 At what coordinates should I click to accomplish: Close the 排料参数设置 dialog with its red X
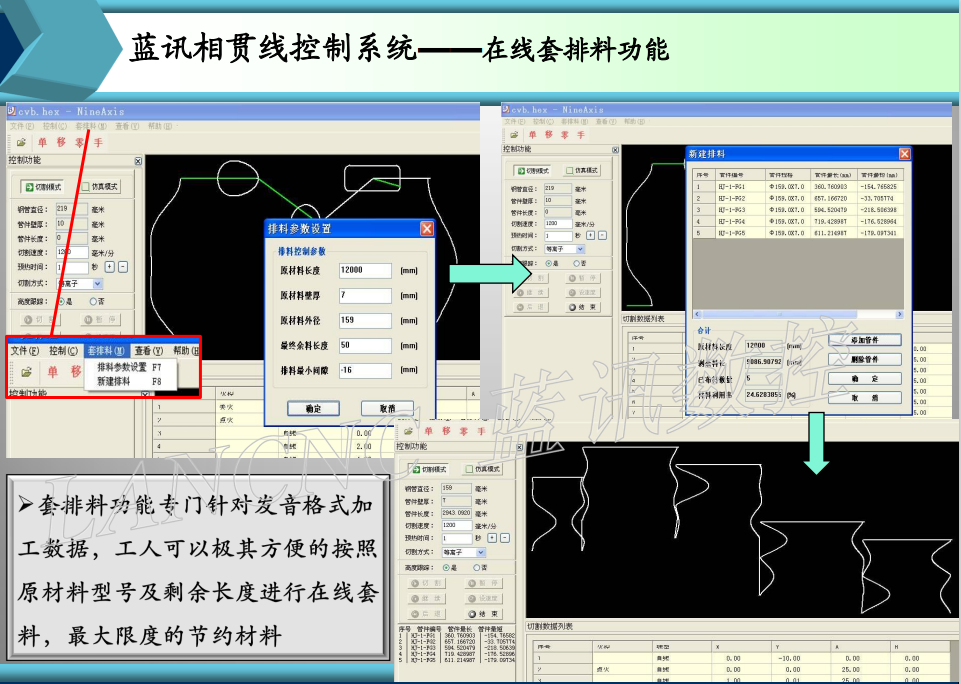pos(427,228)
